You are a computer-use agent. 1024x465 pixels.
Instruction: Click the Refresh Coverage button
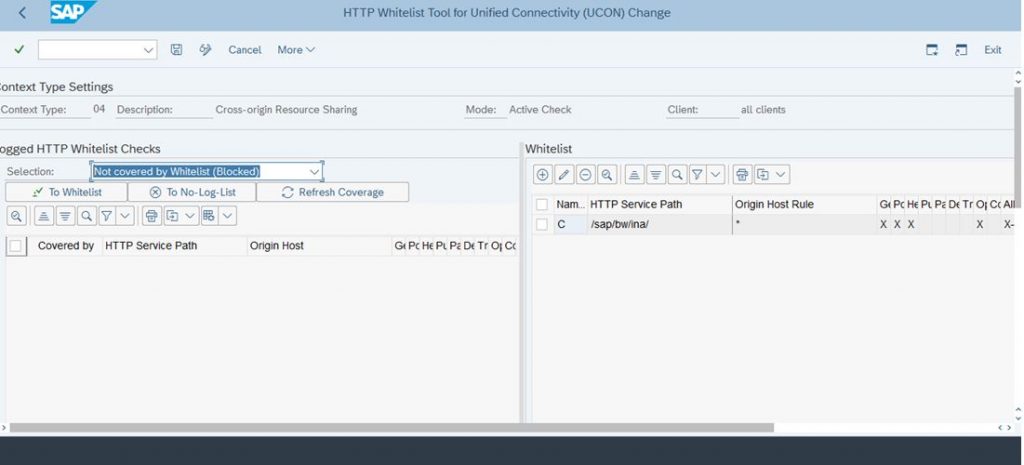332,192
